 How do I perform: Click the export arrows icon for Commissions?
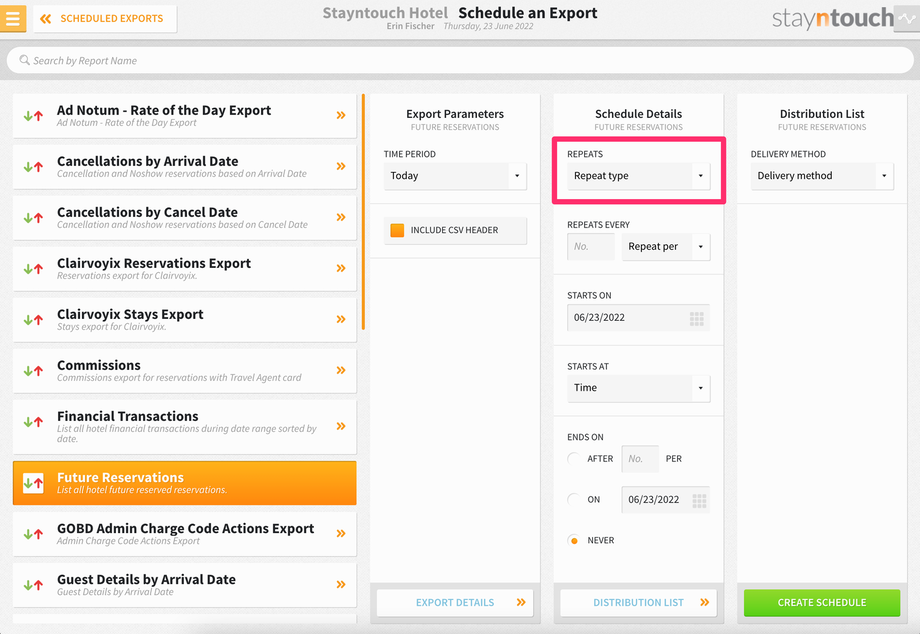pos(33,371)
